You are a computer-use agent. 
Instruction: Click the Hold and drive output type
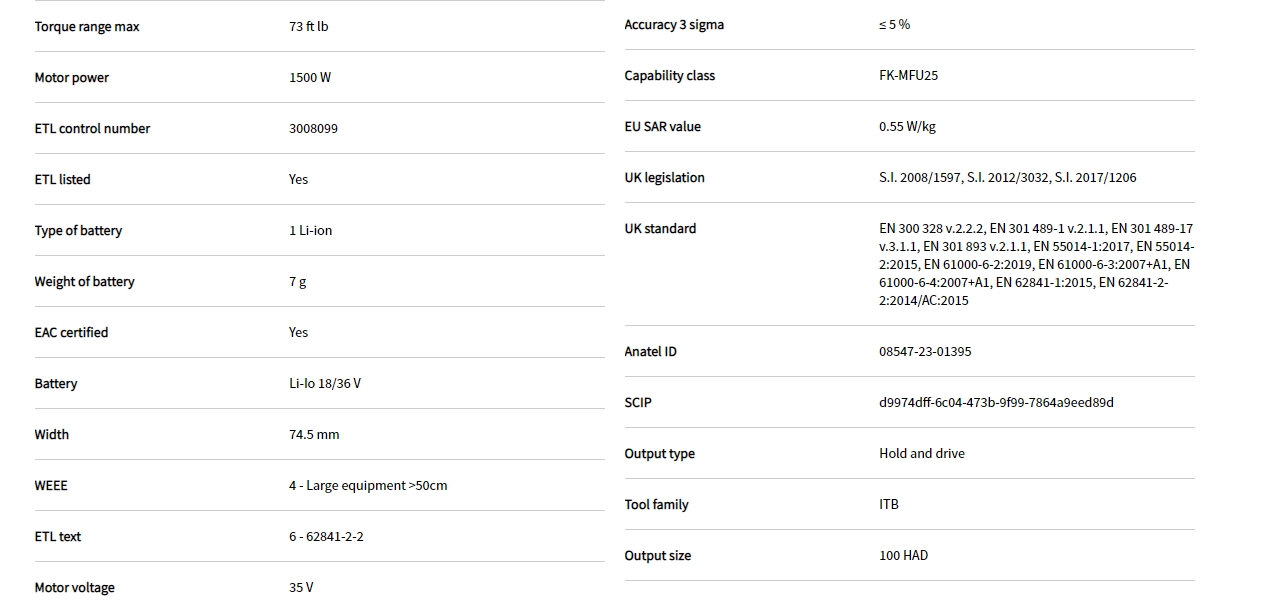(922, 454)
